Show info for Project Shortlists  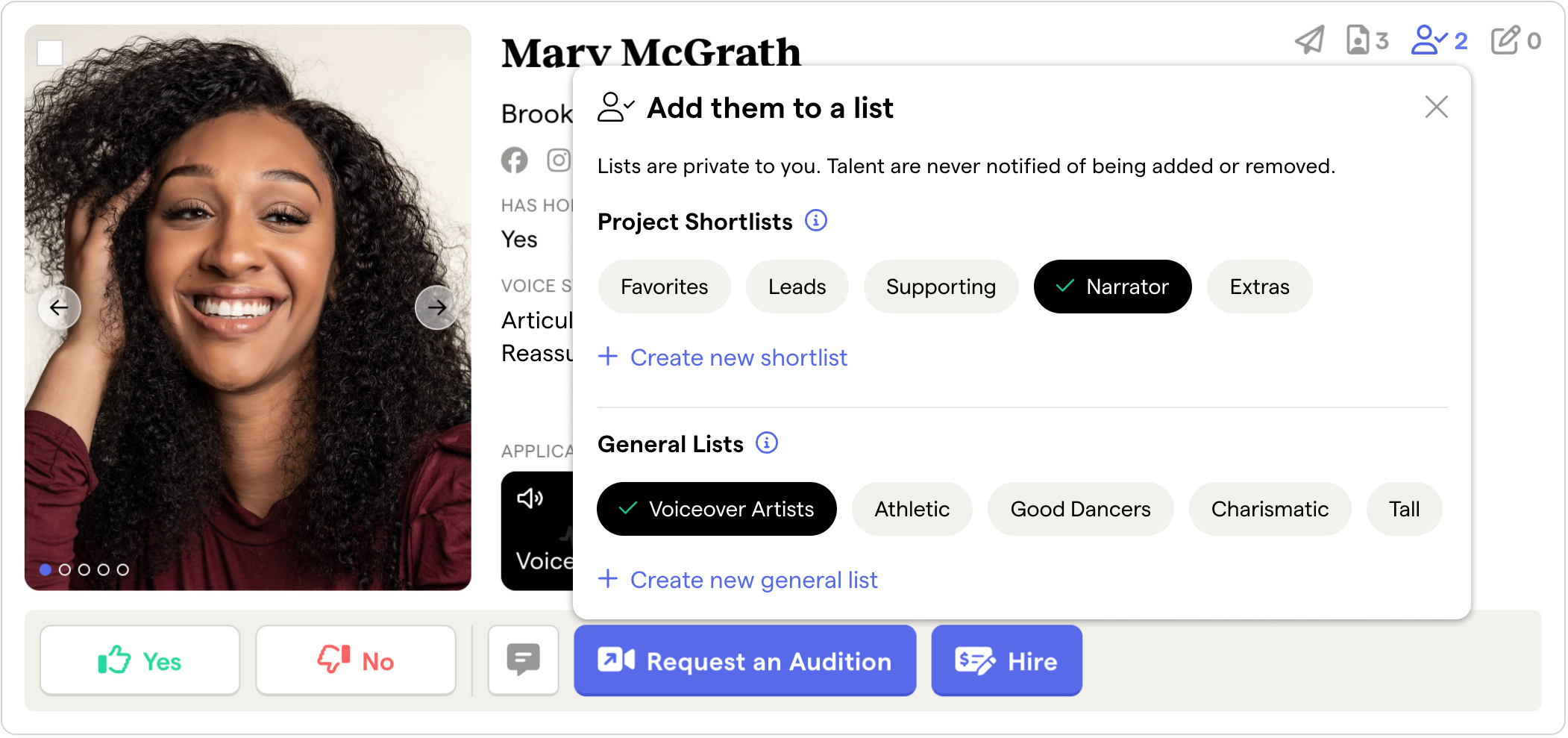[x=816, y=221]
